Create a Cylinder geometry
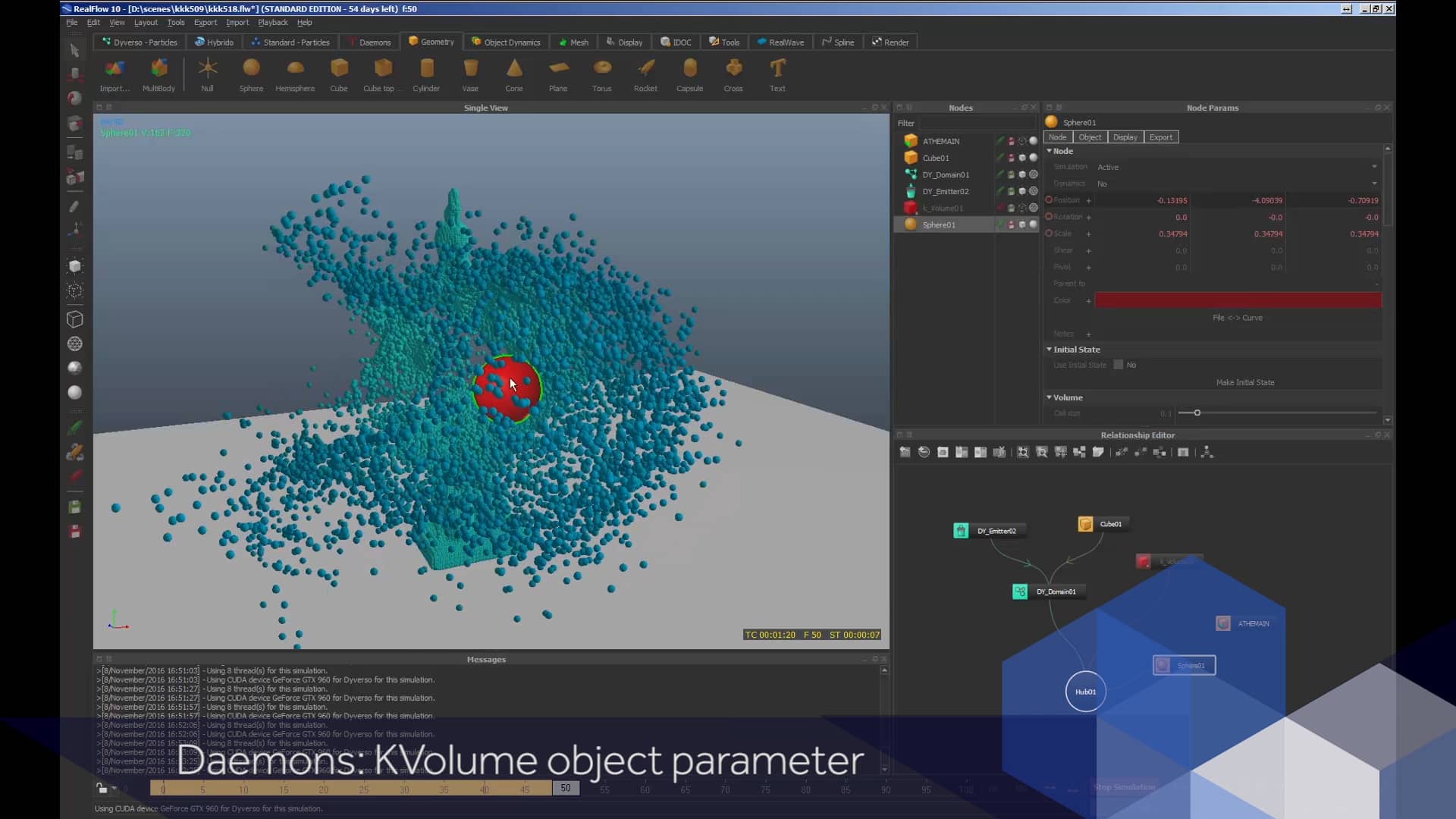The height and width of the screenshot is (819, 1456). click(426, 75)
